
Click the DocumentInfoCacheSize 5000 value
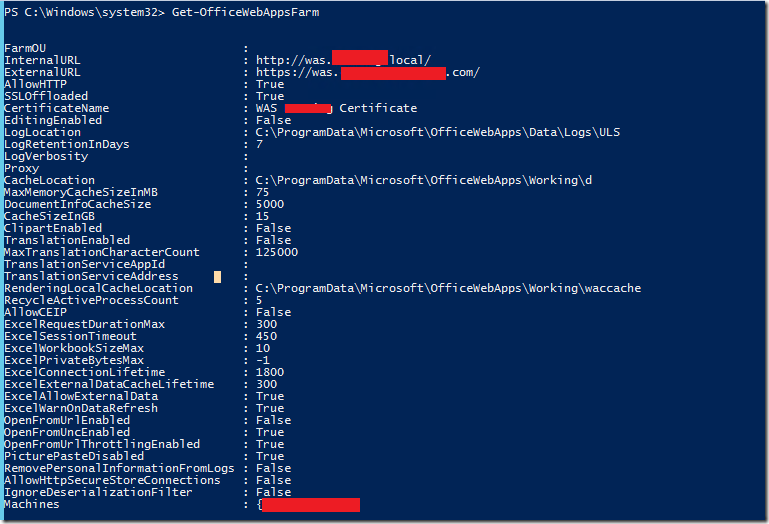(270, 204)
